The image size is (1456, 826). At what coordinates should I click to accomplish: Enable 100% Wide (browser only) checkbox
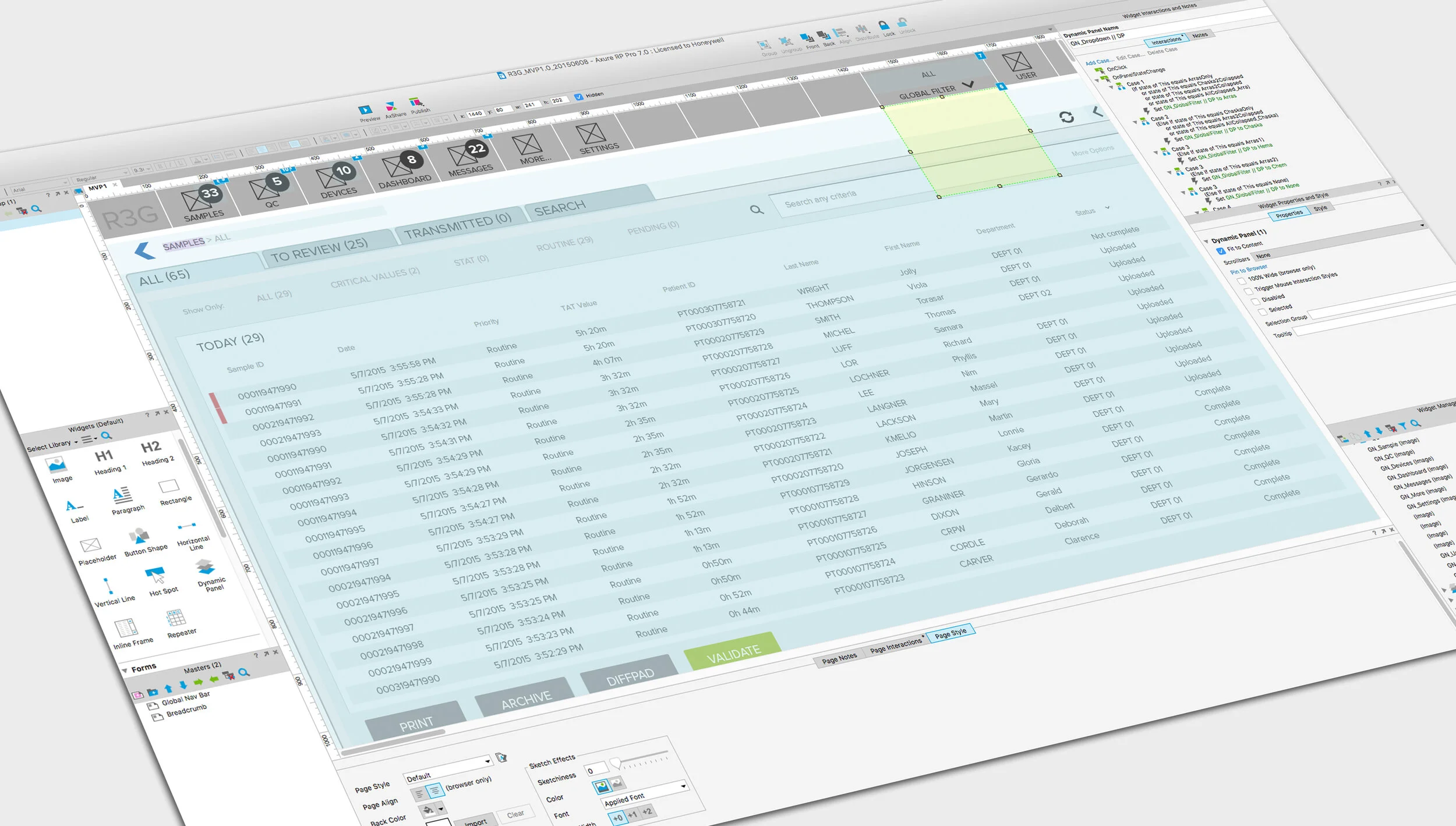coord(1241,281)
